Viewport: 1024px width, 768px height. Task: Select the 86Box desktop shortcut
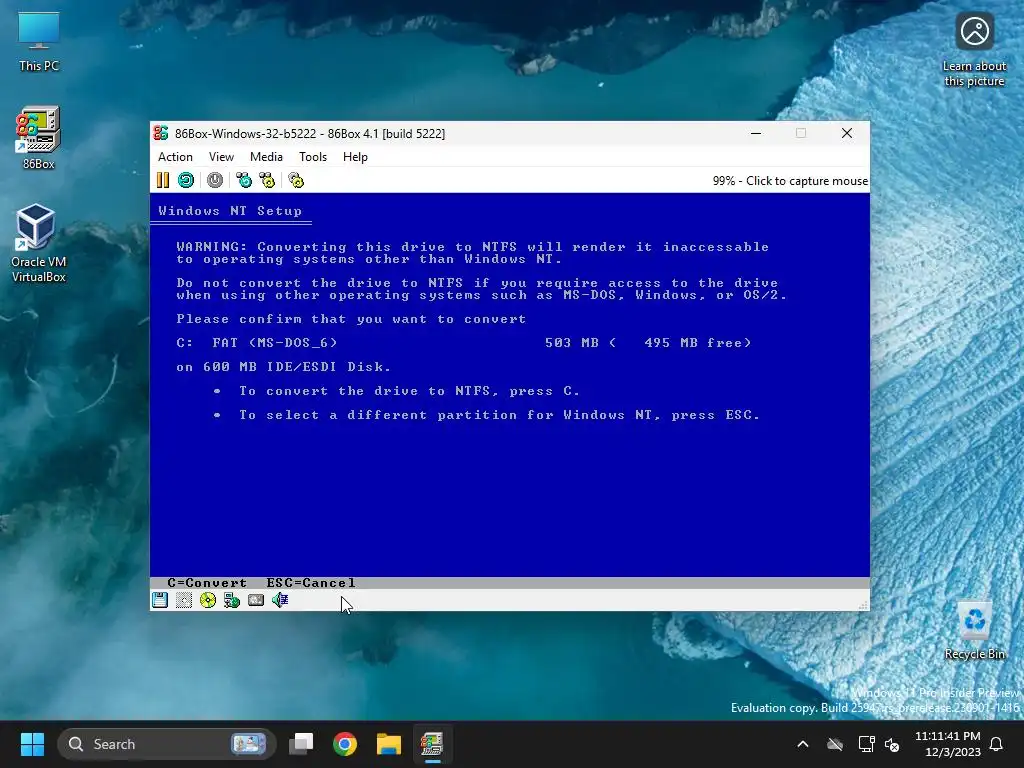39,138
